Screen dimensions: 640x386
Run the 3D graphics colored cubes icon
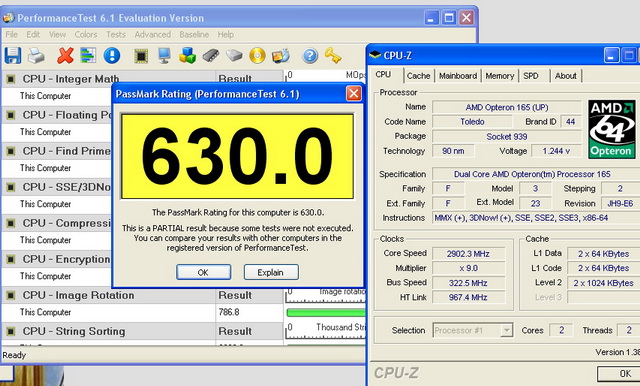point(187,55)
